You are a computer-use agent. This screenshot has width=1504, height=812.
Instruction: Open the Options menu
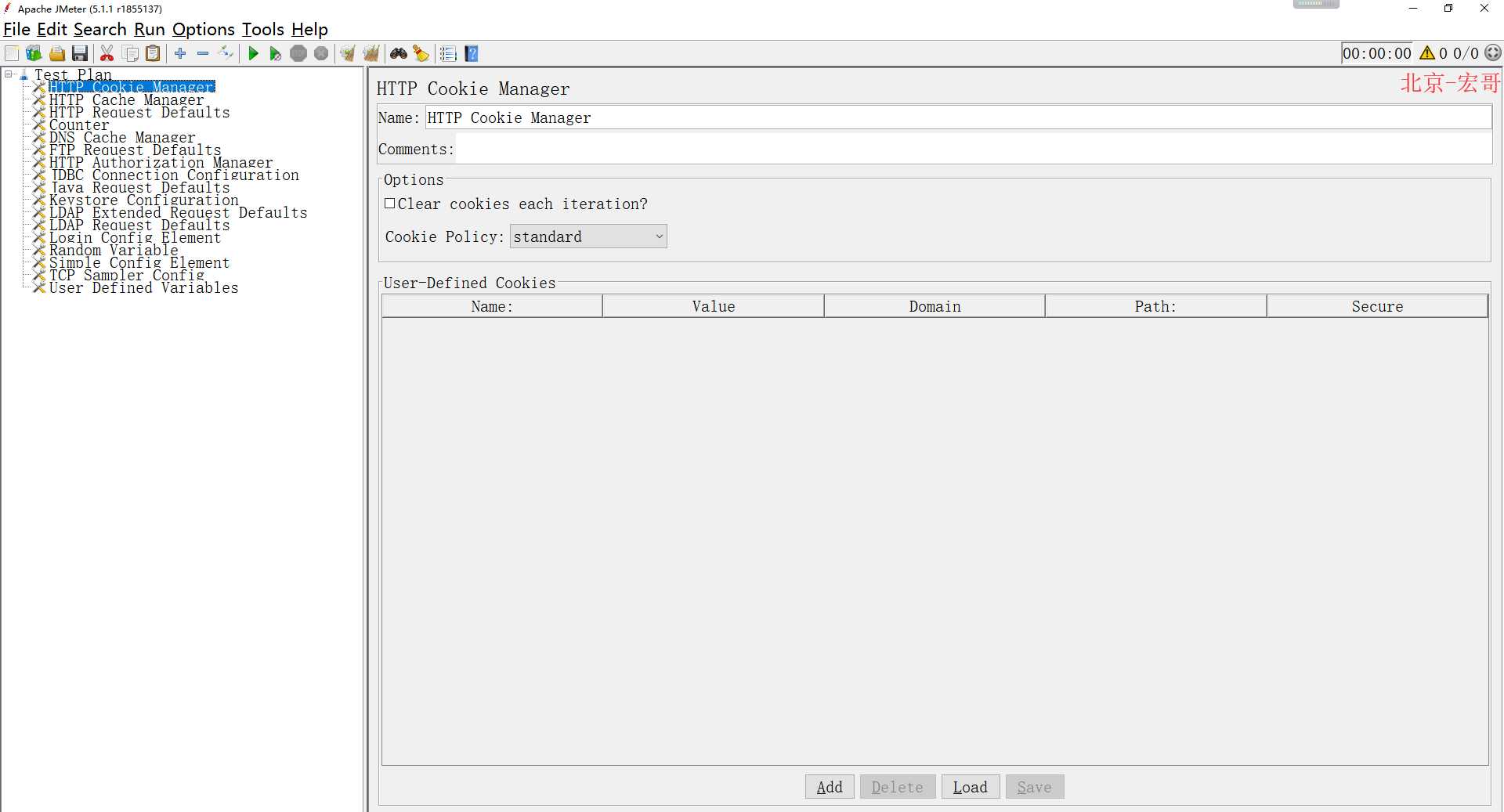tap(203, 30)
